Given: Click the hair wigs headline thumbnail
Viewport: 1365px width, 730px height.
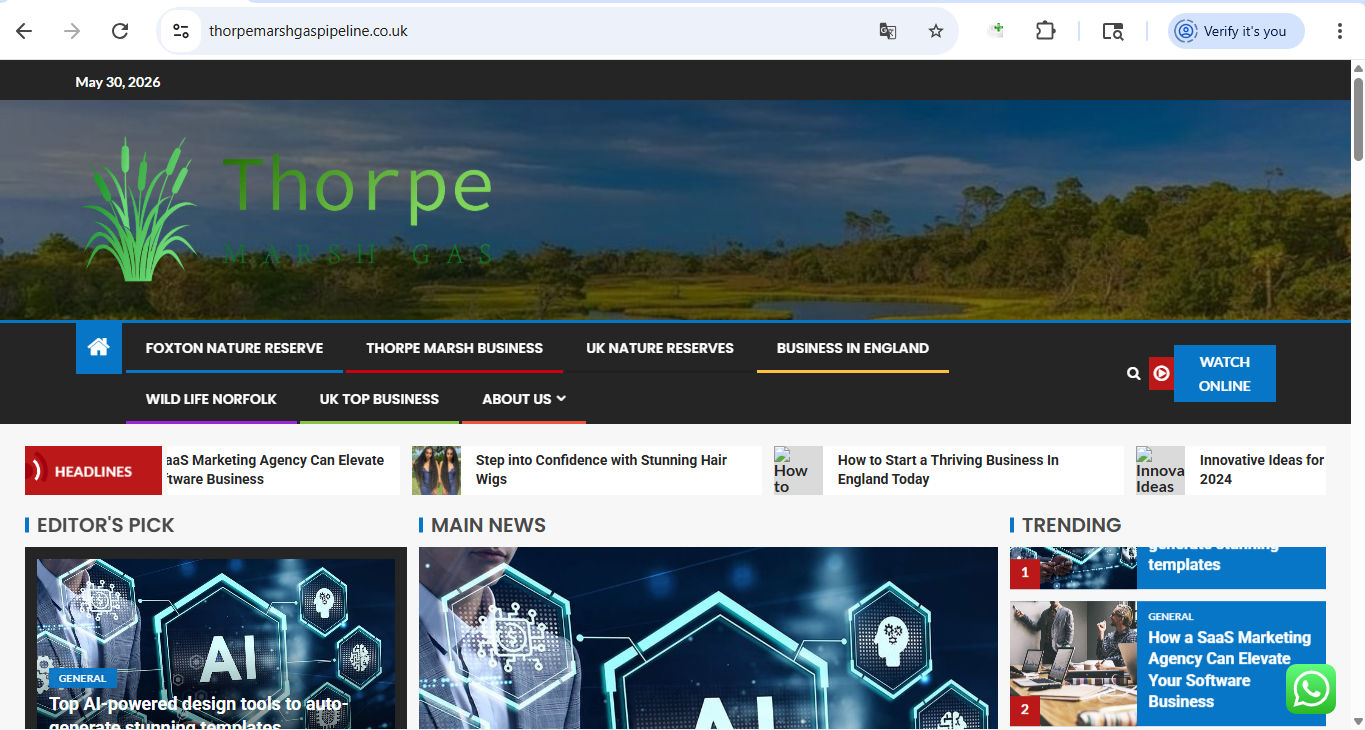Looking at the screenshot, I should [x=436, y=470].
